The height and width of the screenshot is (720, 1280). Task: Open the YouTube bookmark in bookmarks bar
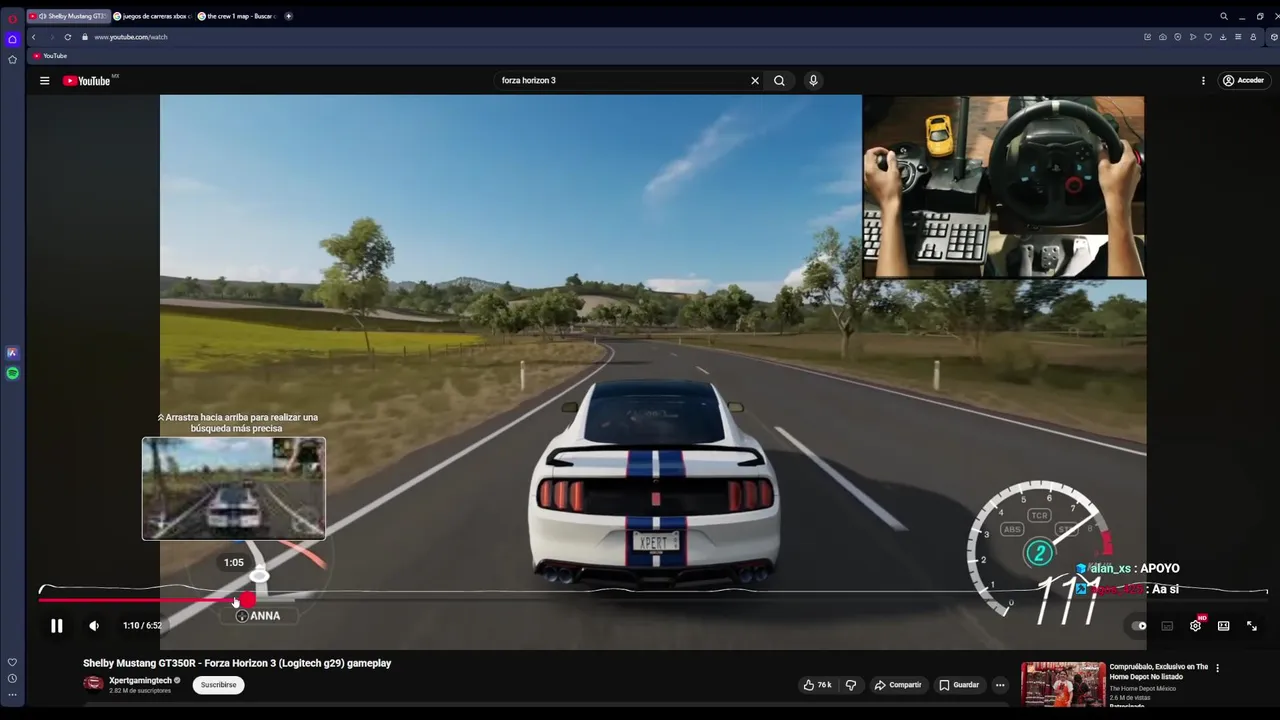click(x=50, y=56)
